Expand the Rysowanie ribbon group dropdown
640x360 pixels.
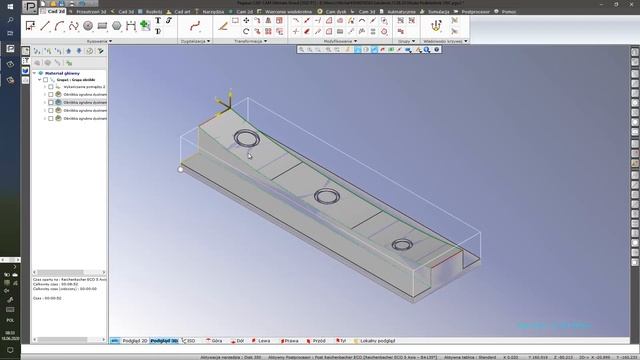pyautogui.click(x=110, y=41)
